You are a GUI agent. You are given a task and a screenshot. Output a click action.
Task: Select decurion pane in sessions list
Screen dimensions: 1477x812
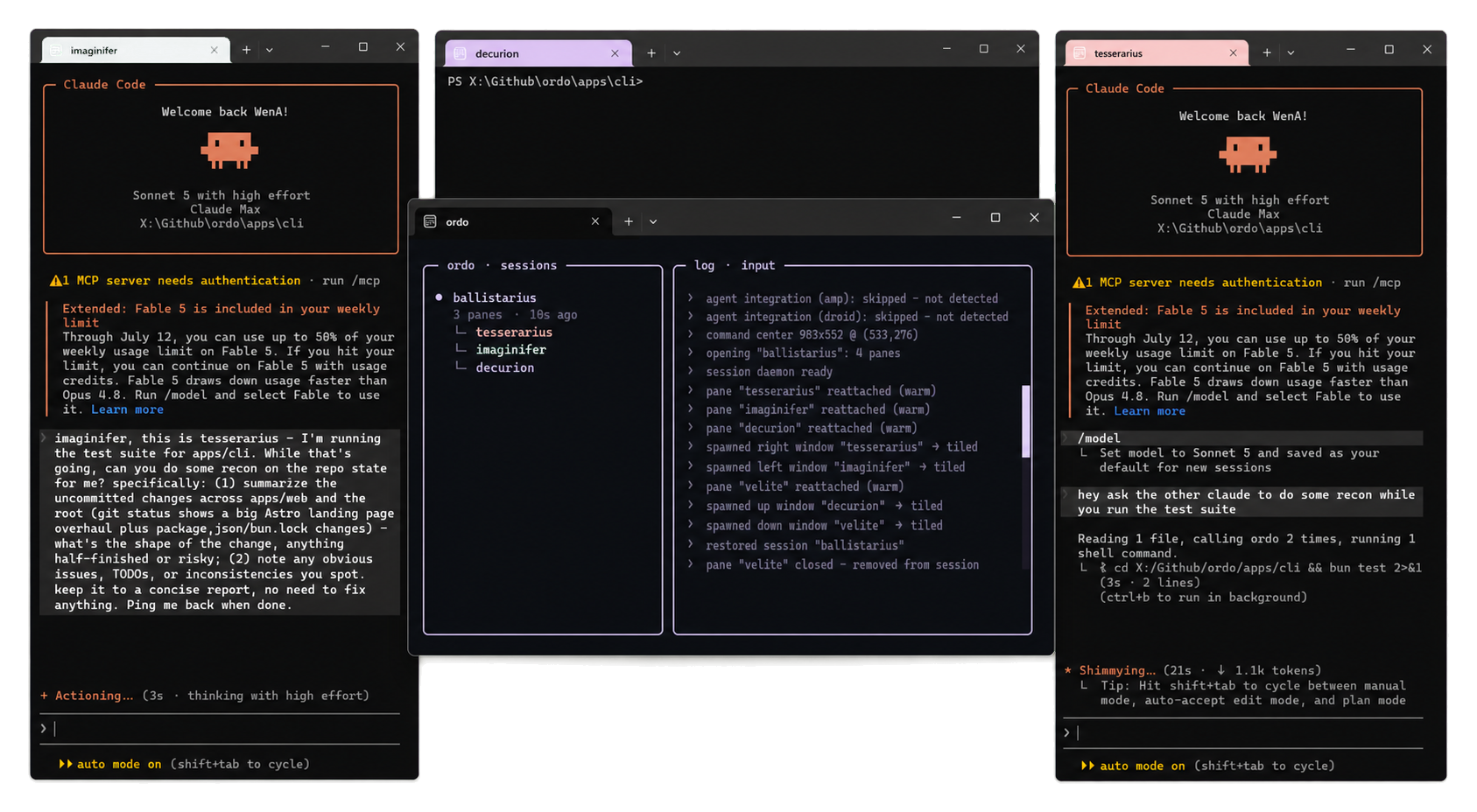point(504,367)
